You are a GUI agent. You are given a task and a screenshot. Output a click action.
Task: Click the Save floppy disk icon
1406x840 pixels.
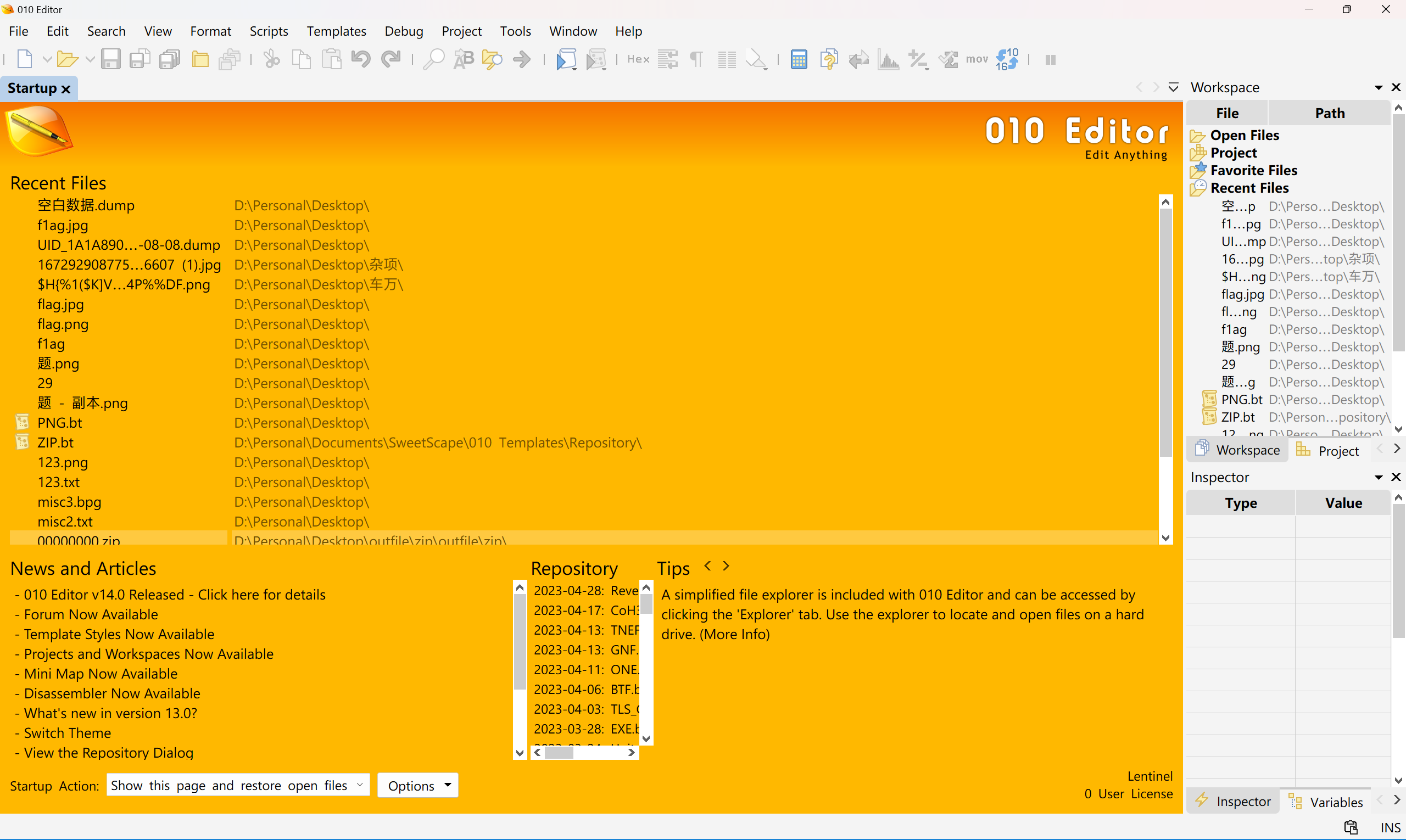click(x=110, y=59)
